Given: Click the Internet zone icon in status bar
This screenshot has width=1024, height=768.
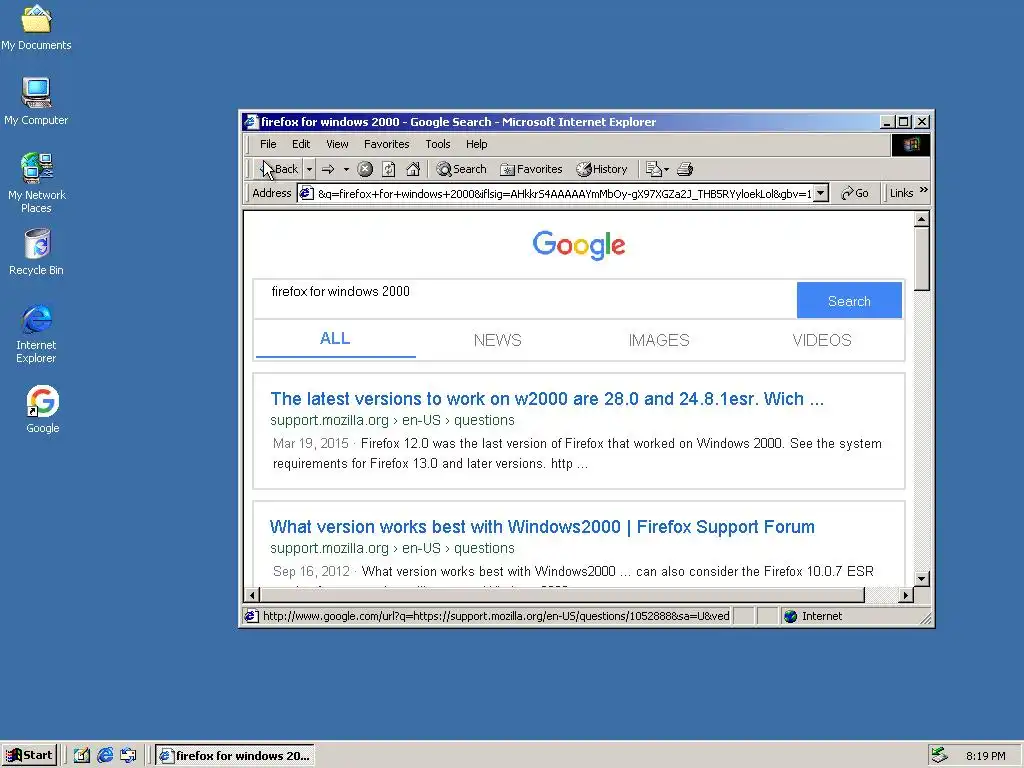Looking at the screenshot, I should click(x=790, y=616).
